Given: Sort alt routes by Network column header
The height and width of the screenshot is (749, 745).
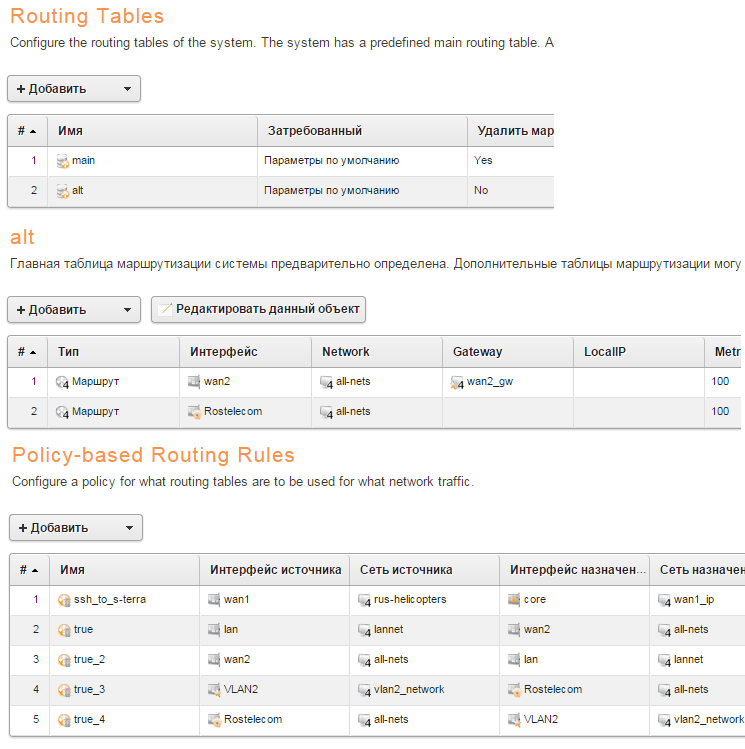Looking at the screenshot, I should (x=345, y=352).
